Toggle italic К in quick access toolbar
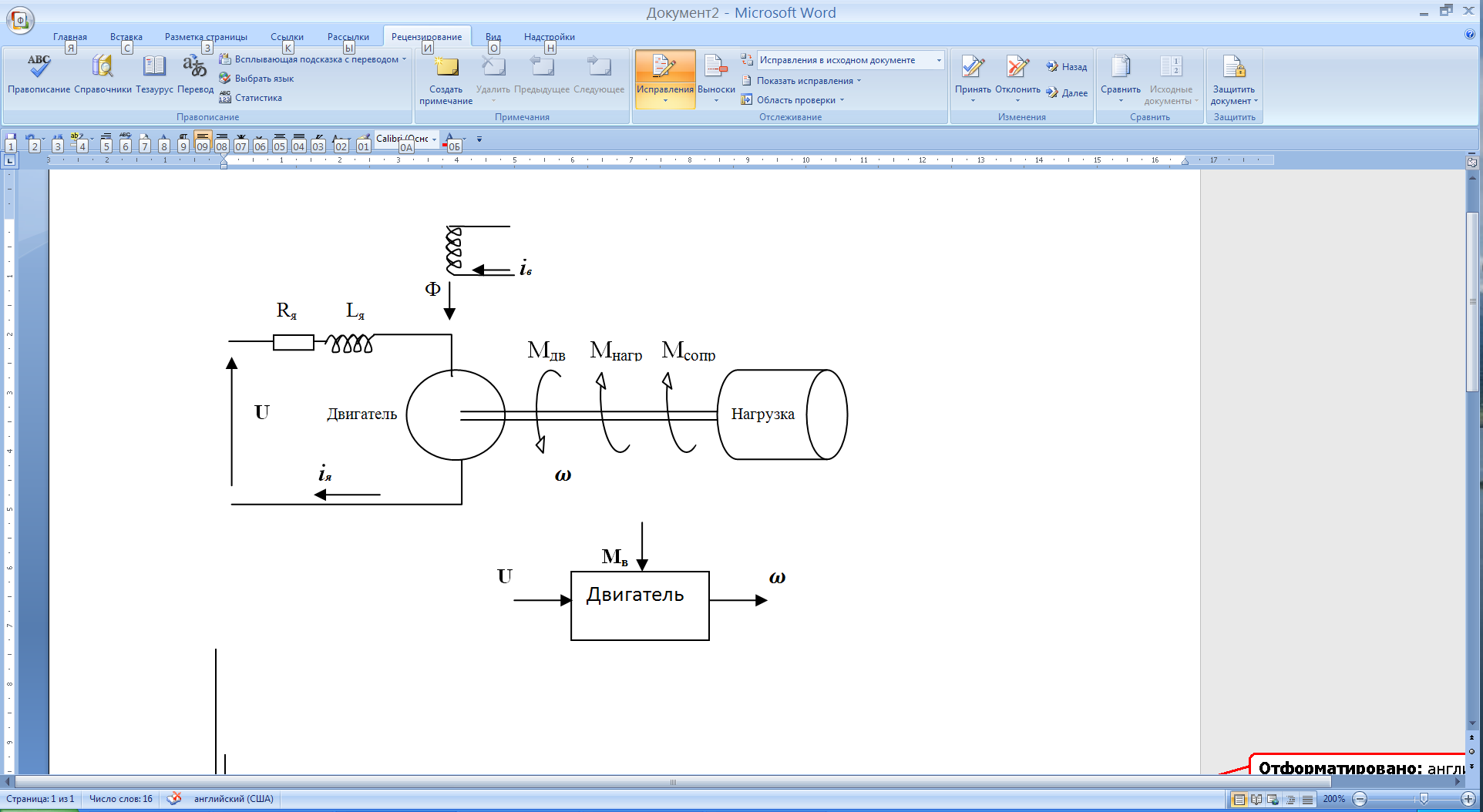Viewport: 1483px width, 812px height. (x=318, y=140)
